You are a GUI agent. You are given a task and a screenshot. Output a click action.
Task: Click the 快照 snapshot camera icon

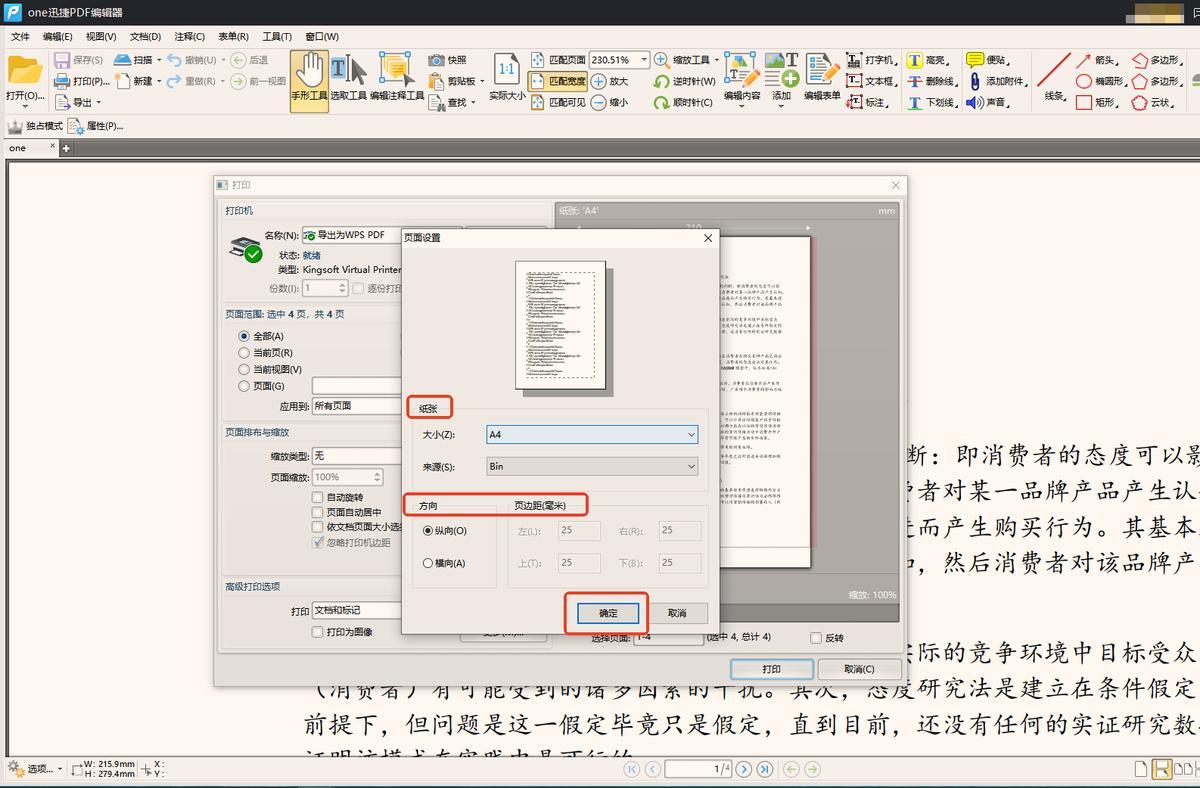[x=436, y=60]
